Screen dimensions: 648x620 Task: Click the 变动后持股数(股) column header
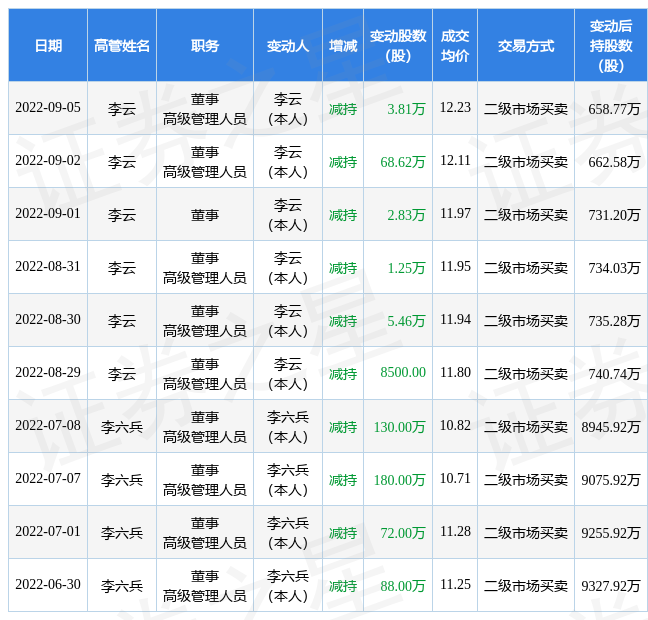(611, 45)
